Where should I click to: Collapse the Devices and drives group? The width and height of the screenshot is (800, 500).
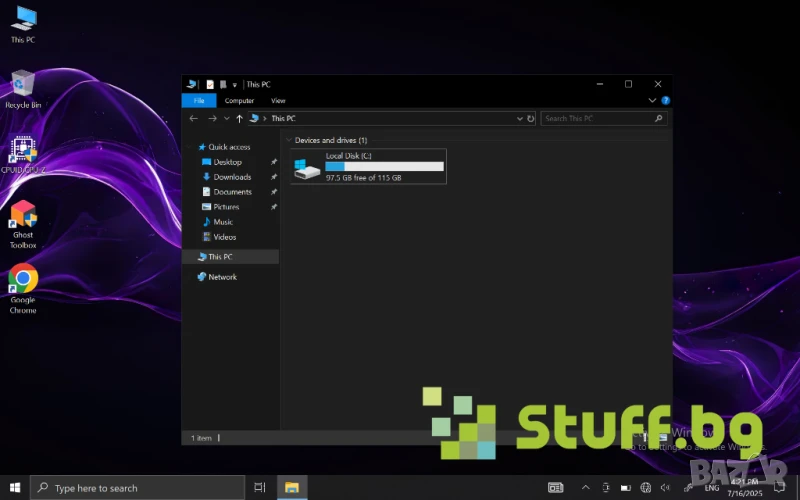(289, 141)
